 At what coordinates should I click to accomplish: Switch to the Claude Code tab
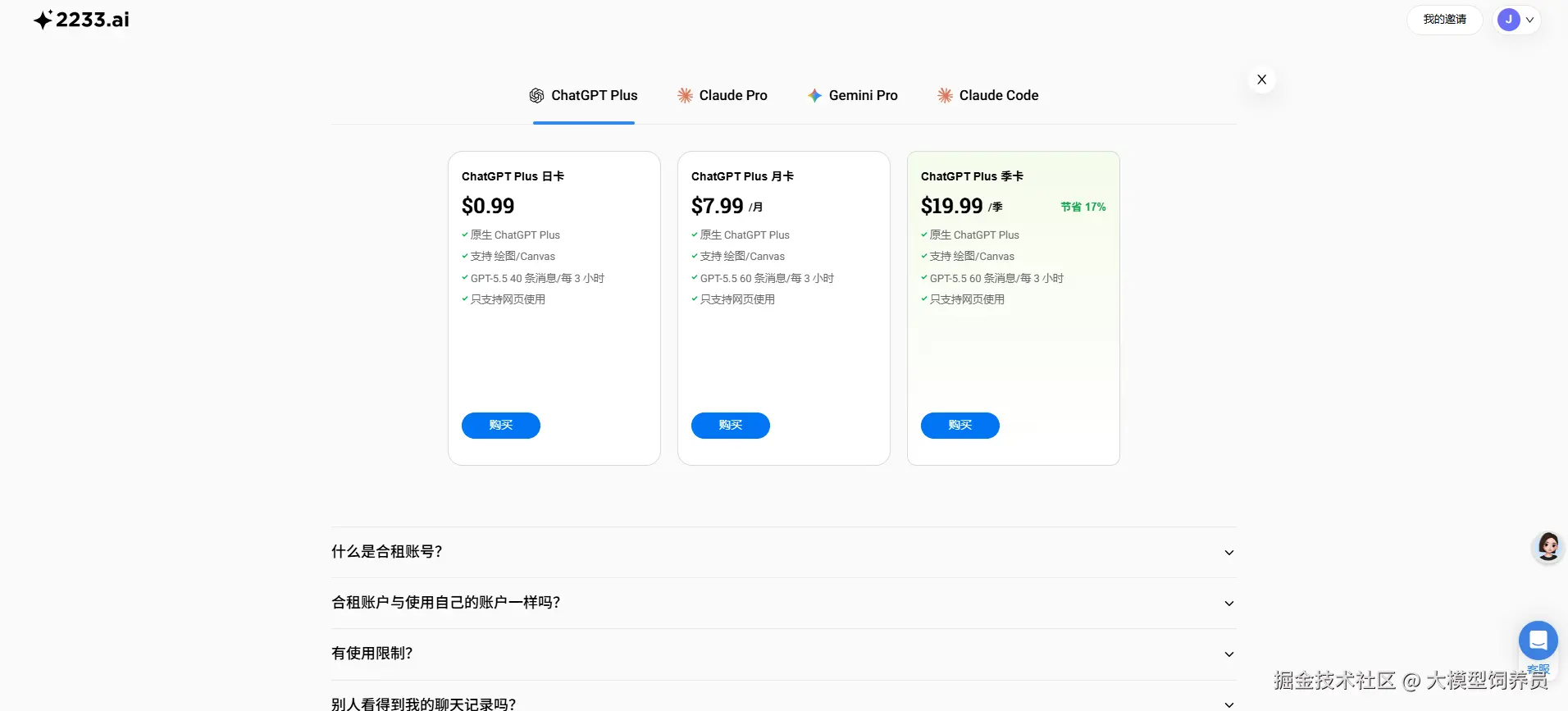tap(988, 95)
